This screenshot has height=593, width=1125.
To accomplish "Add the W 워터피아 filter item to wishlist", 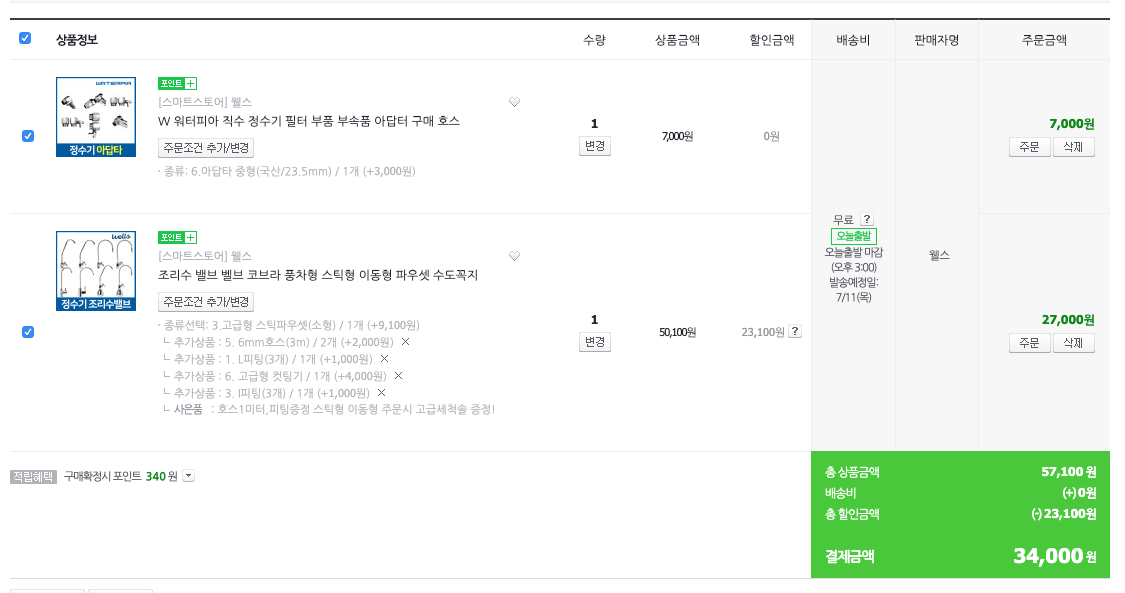I will 514,102.
